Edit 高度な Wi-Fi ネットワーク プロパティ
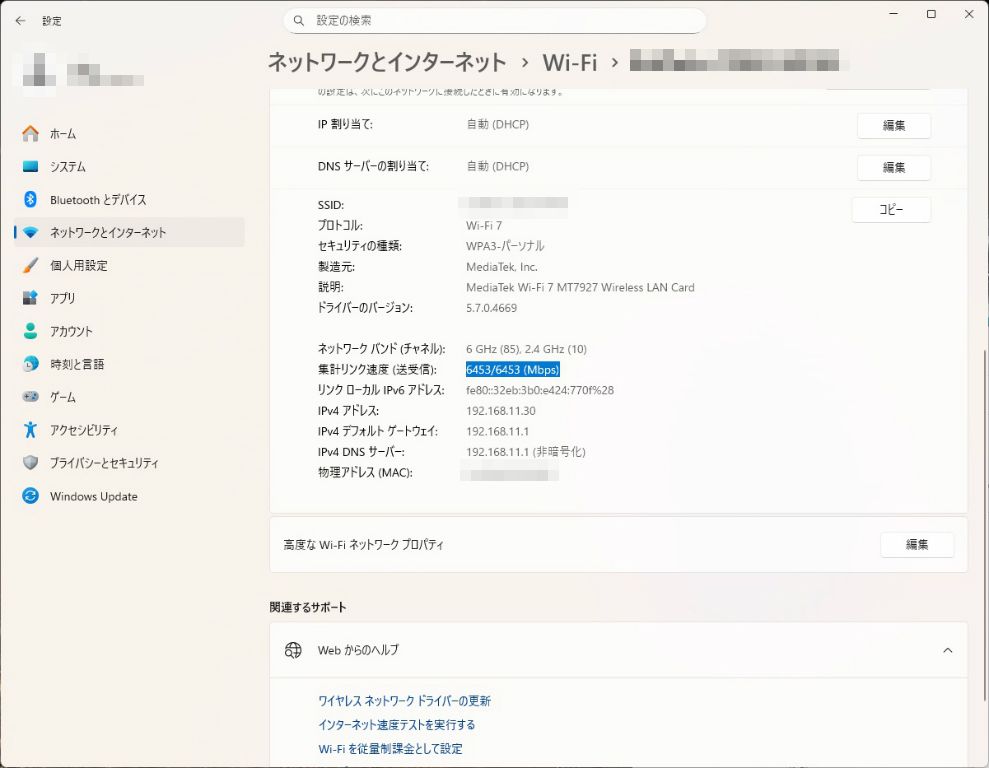 917,545
